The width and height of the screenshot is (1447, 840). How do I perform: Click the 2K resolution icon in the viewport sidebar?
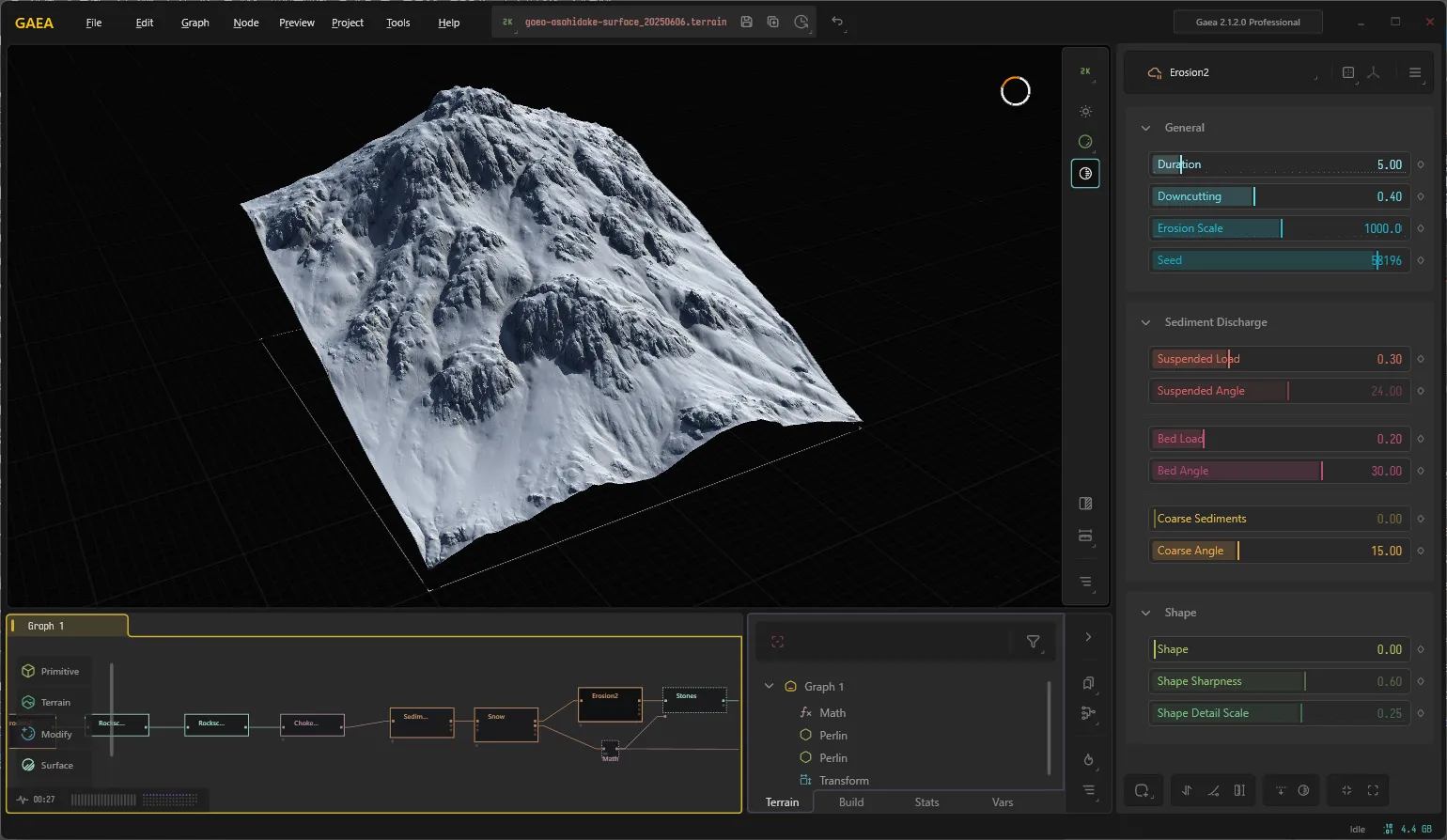(1085, 71)
